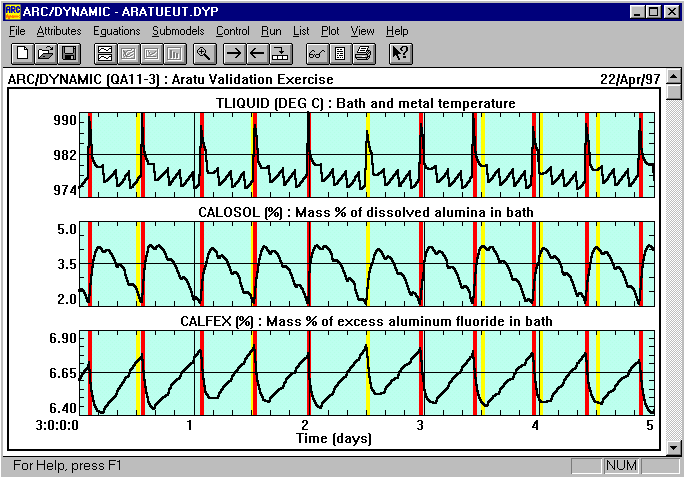Open the File menu

17,31
